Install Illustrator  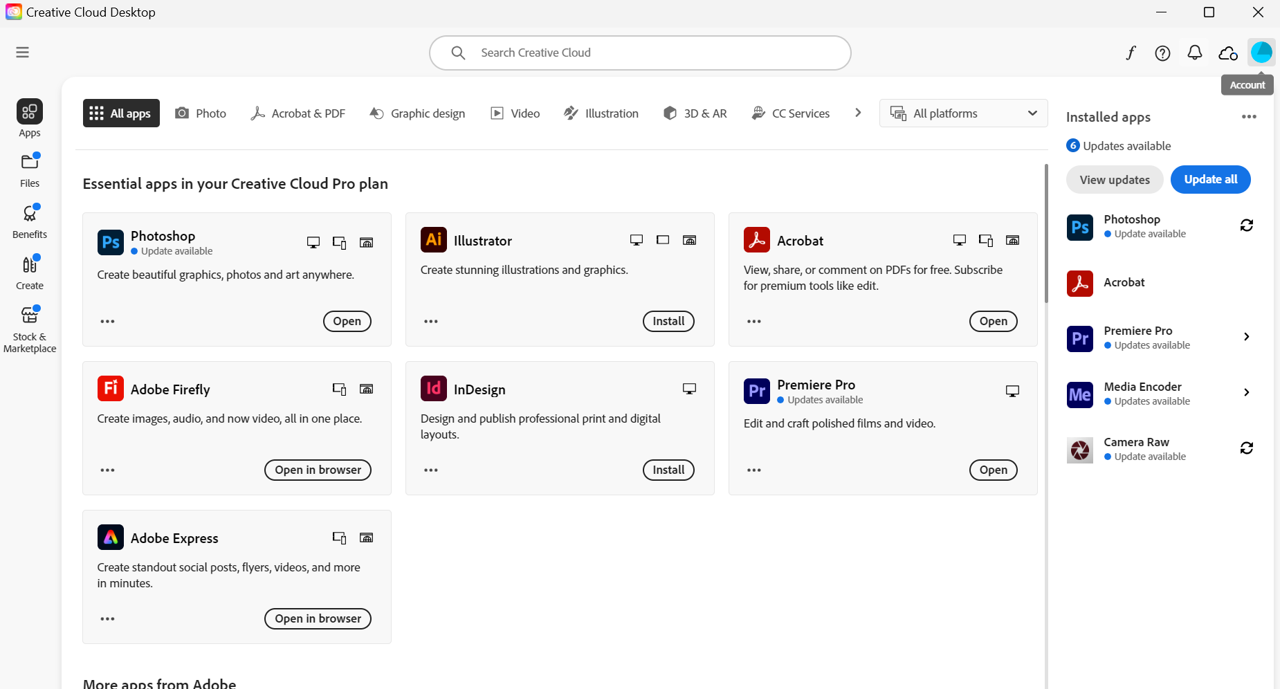[x=668, y=321]
